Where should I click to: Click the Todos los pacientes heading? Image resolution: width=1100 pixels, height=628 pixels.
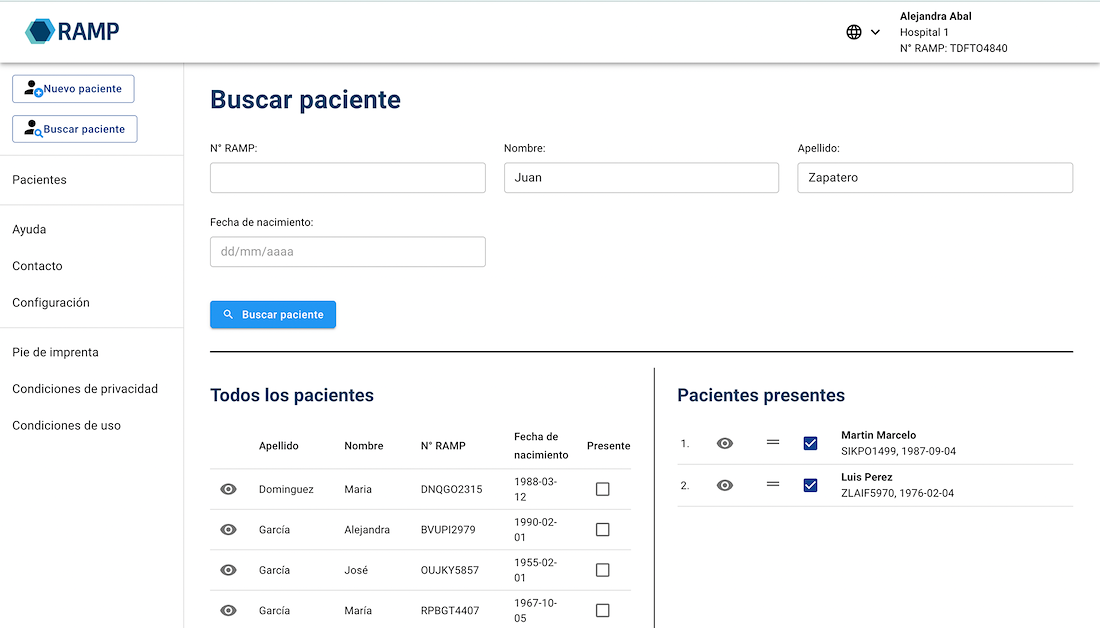(292, 395)
